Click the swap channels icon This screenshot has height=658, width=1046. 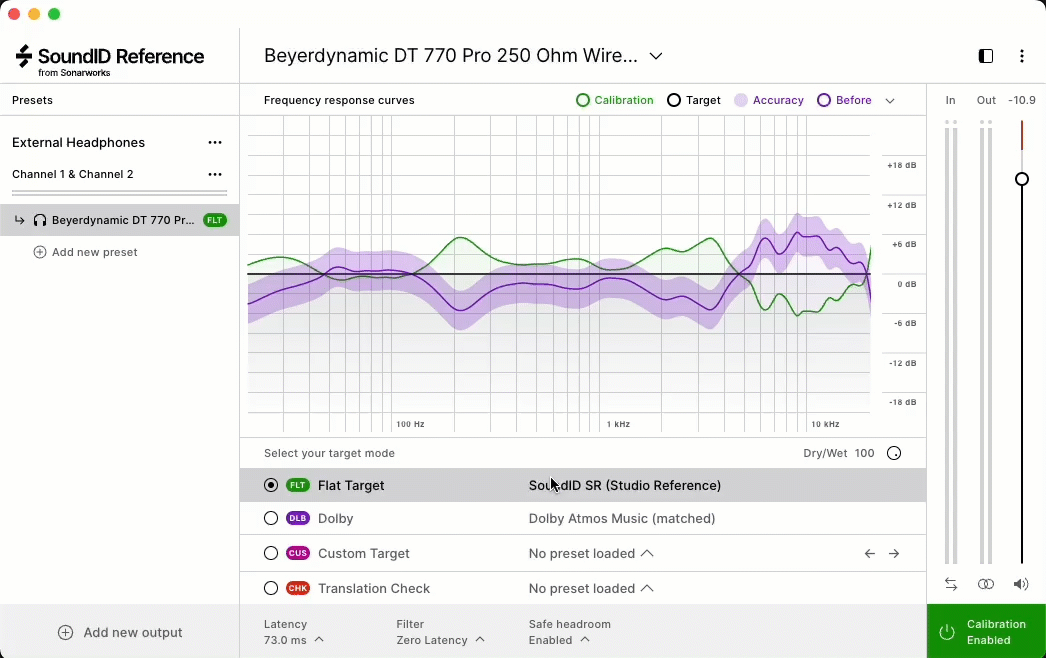click(x=951, y=584)
